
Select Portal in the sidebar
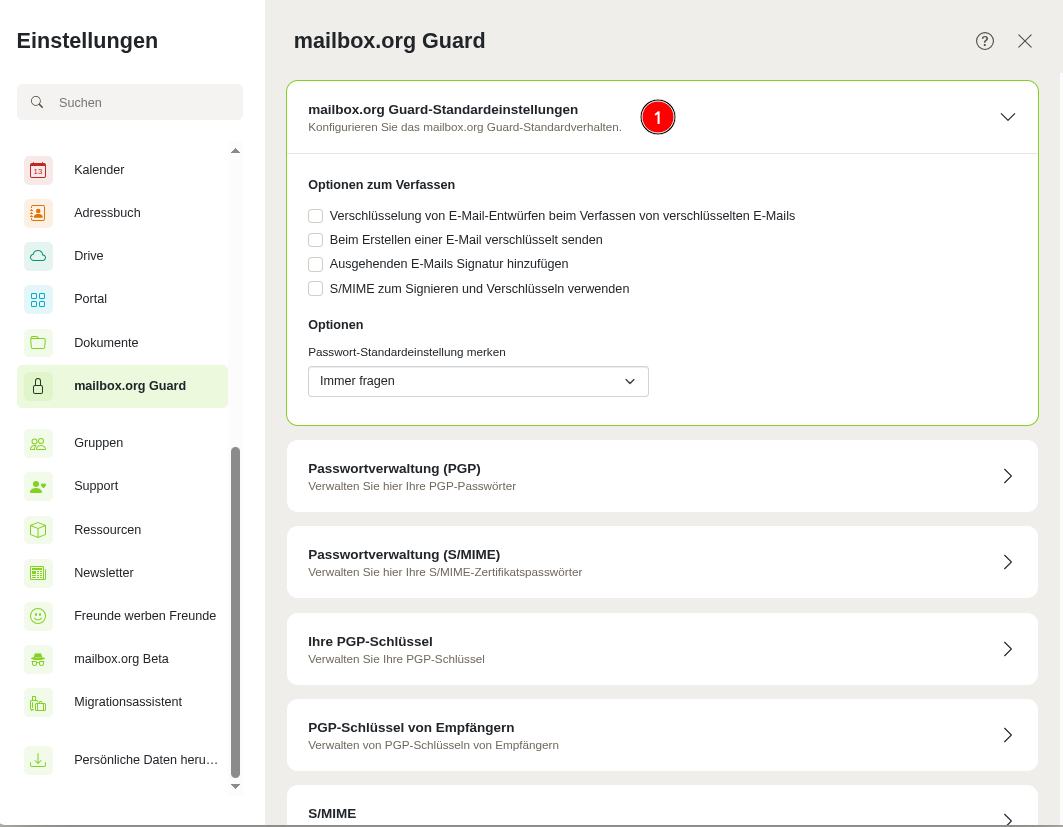[122, 299]
